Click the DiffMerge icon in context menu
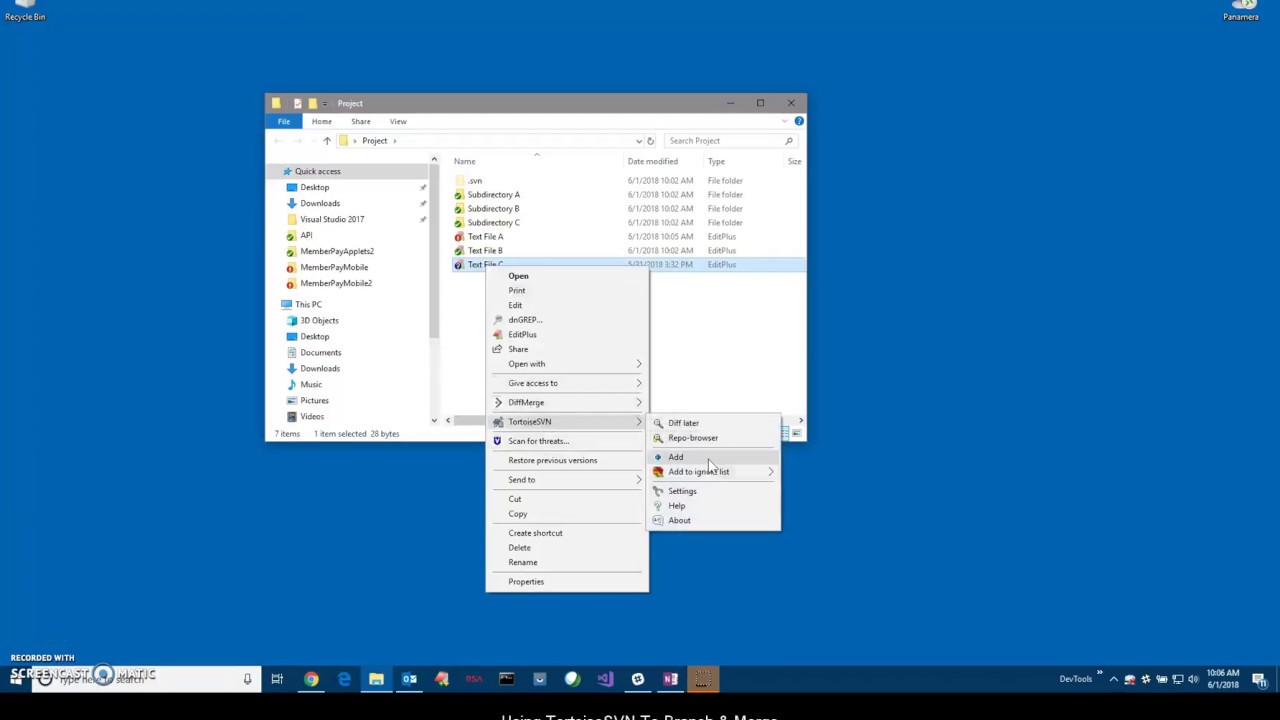Image resolution: width=1280 pixels, height=720 pixels. pyautogui.click(x=498, y=402)
